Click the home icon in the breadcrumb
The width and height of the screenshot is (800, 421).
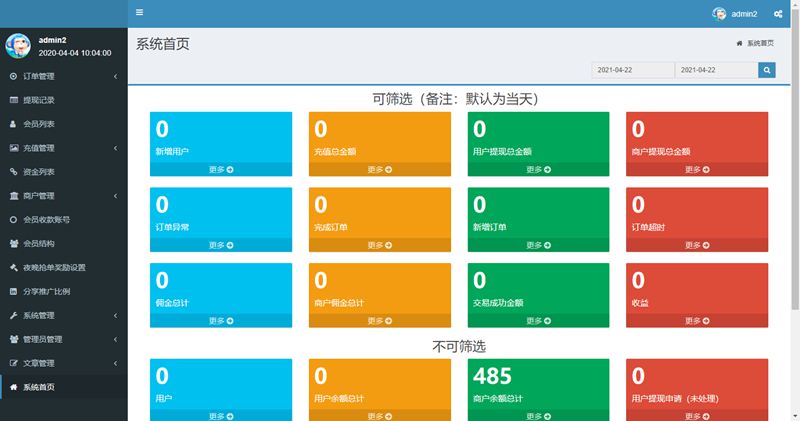(739, 44)
